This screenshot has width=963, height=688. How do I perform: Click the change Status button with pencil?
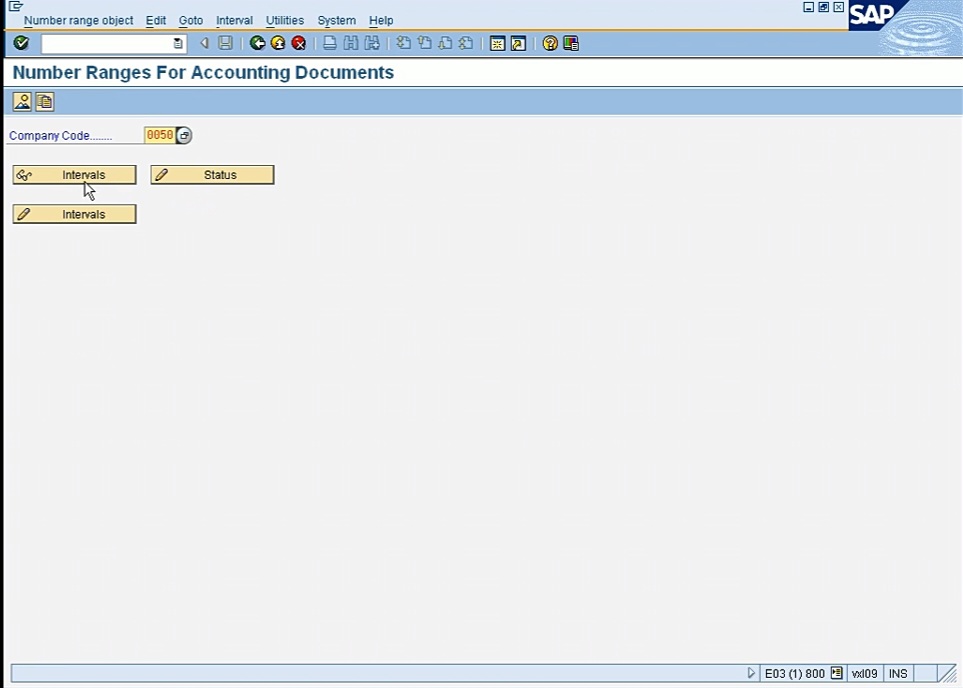pos(212,175)
